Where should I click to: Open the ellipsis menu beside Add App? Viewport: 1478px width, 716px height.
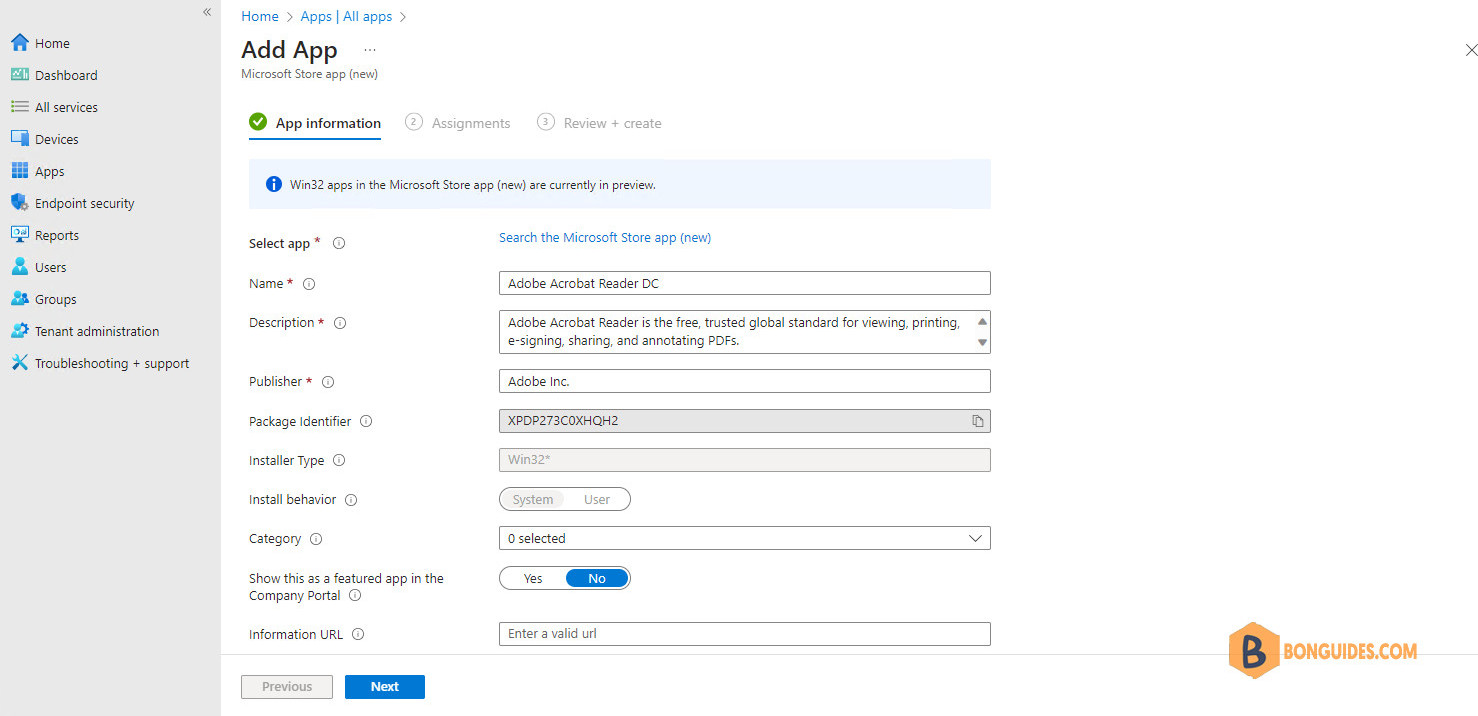370,50
